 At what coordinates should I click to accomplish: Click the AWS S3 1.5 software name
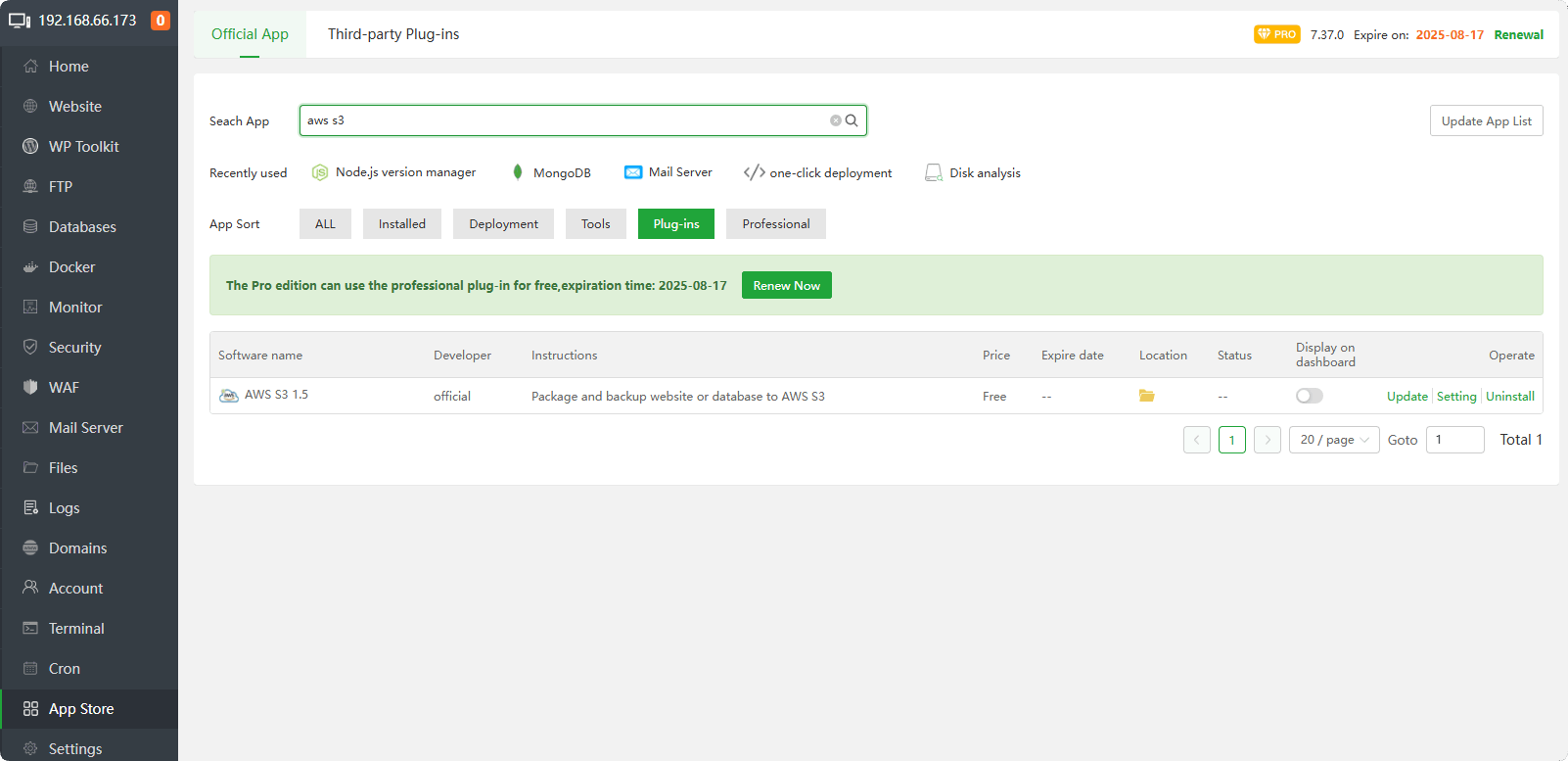pos(276,395)
